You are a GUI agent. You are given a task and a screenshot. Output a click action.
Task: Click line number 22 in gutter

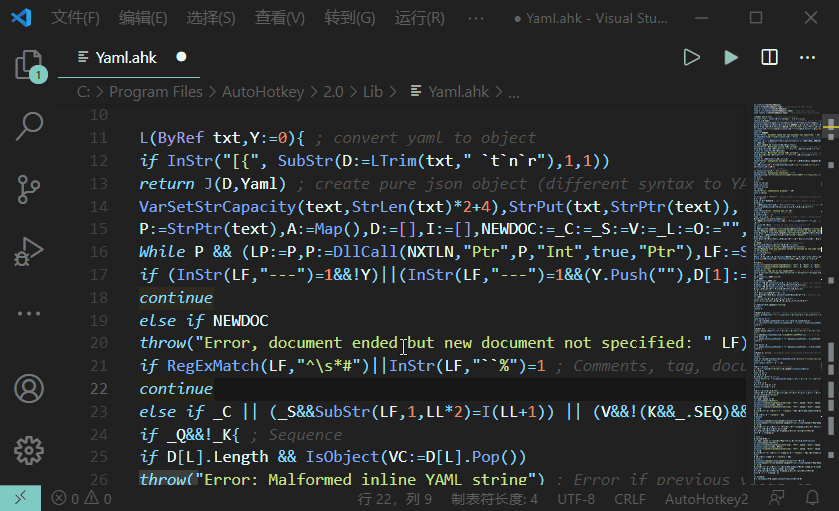tap(98, 388)
